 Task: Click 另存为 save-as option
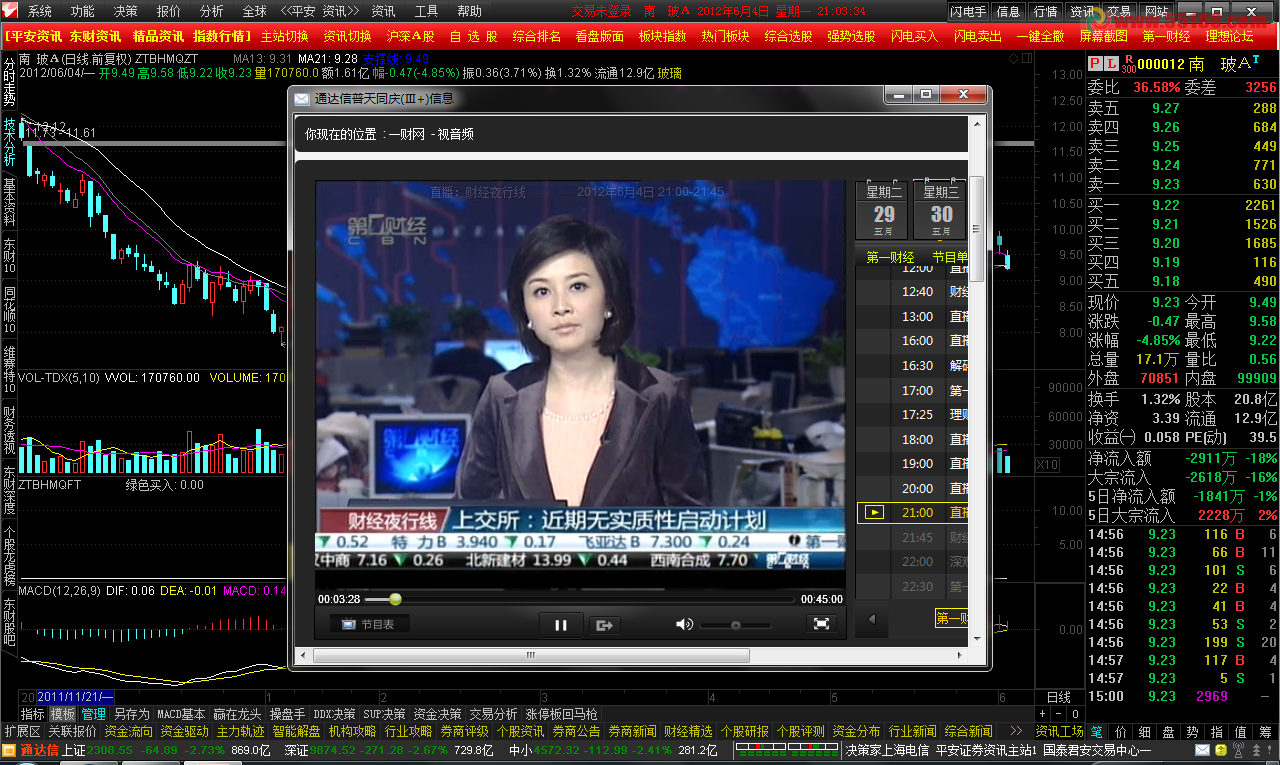point(131,714)
